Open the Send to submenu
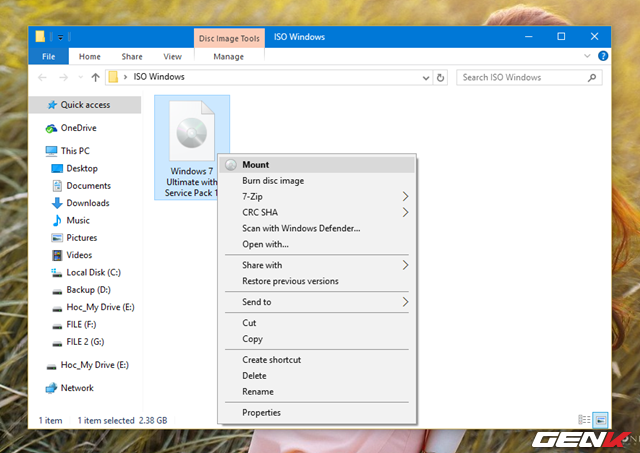This screenshot has height=453, width=640. tap(317, 302)
